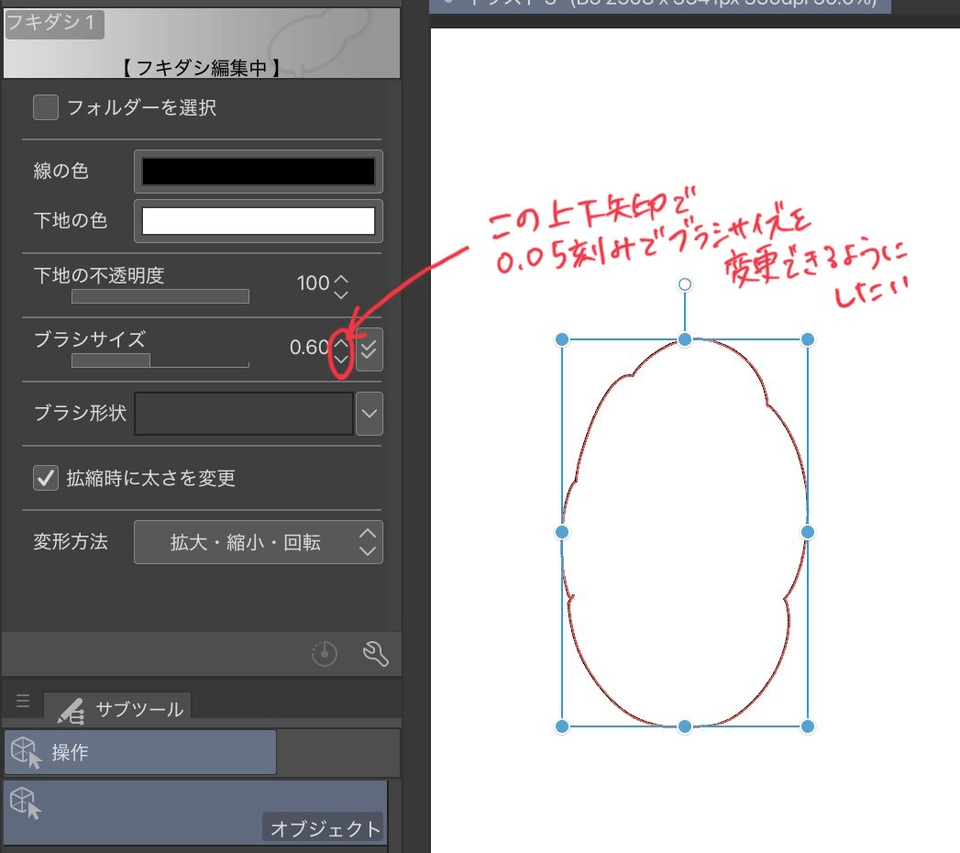Click the top-center bounding box handle

click(x=685, y=340)
